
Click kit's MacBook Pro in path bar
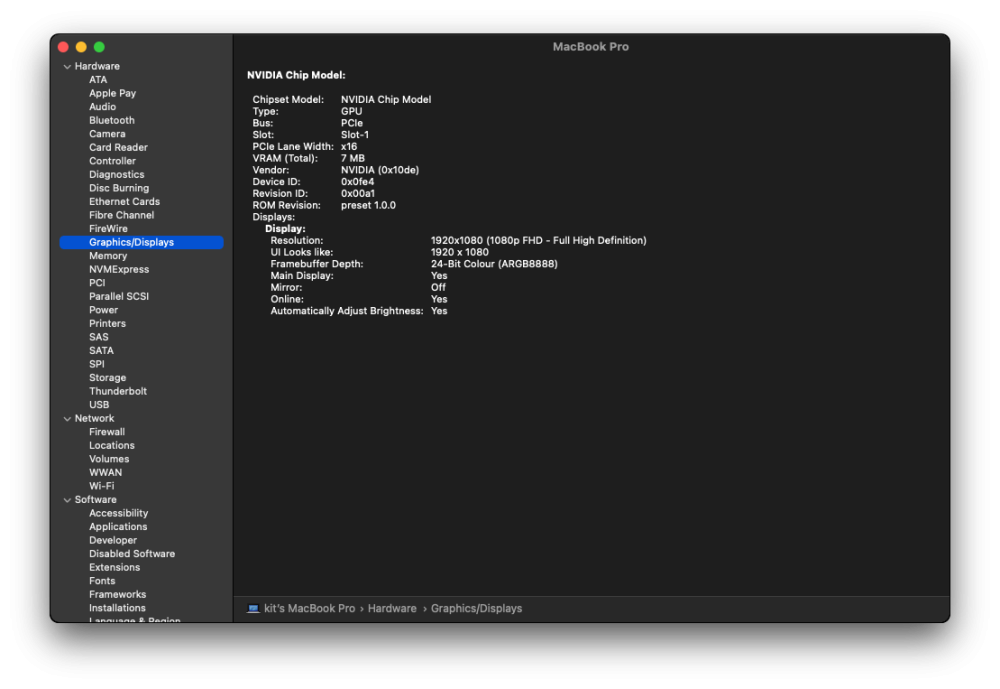tap(309, 609)
